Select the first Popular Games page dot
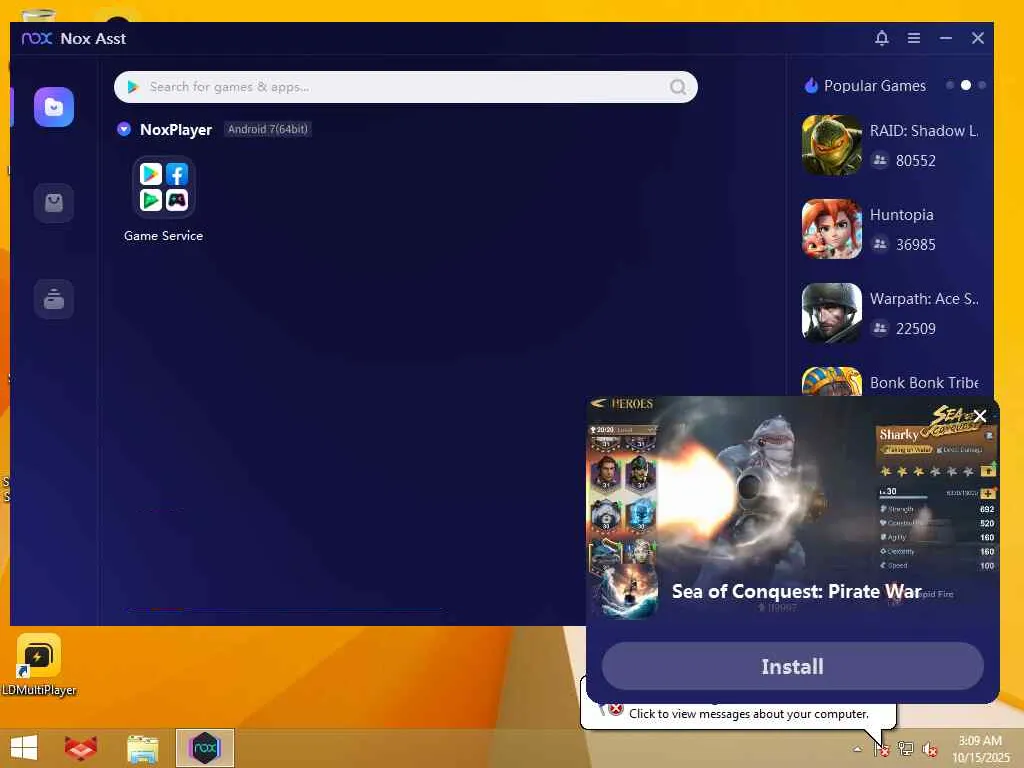Viewport: 1024px width, 768px height. 950,86
